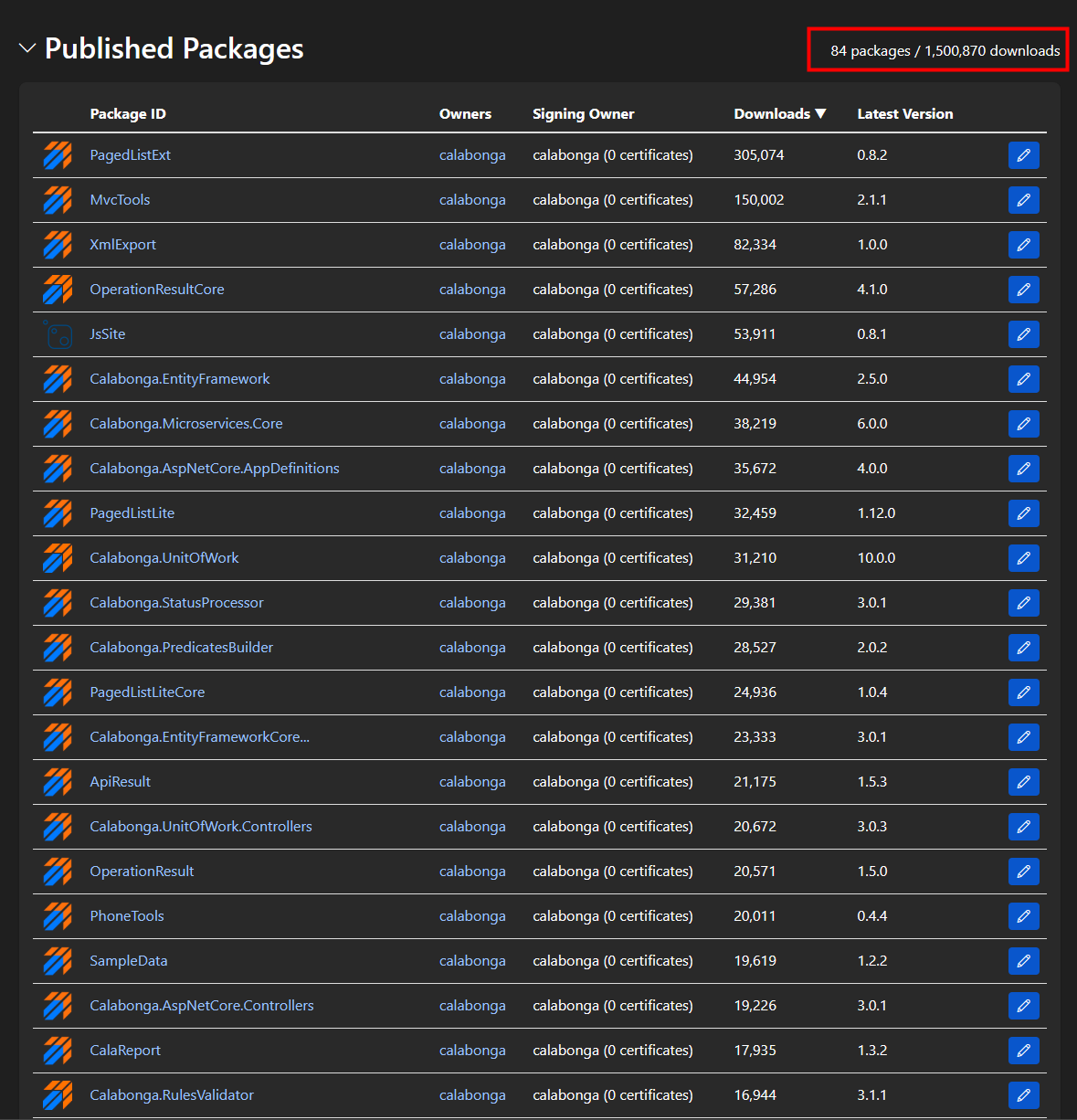Image resolution: width=1077 pixels, height=1120 pixels.
Task: Click the Latest Version column header
Action: pos(904,114)
